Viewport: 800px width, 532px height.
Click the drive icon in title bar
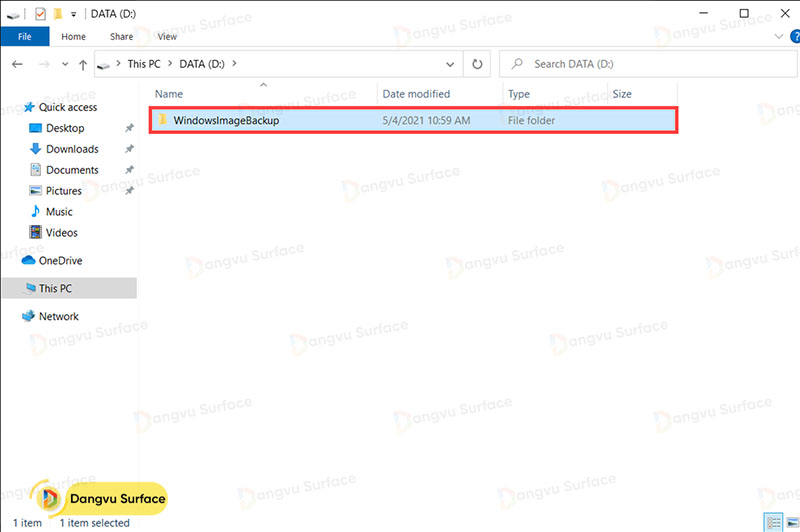point(13,15)
